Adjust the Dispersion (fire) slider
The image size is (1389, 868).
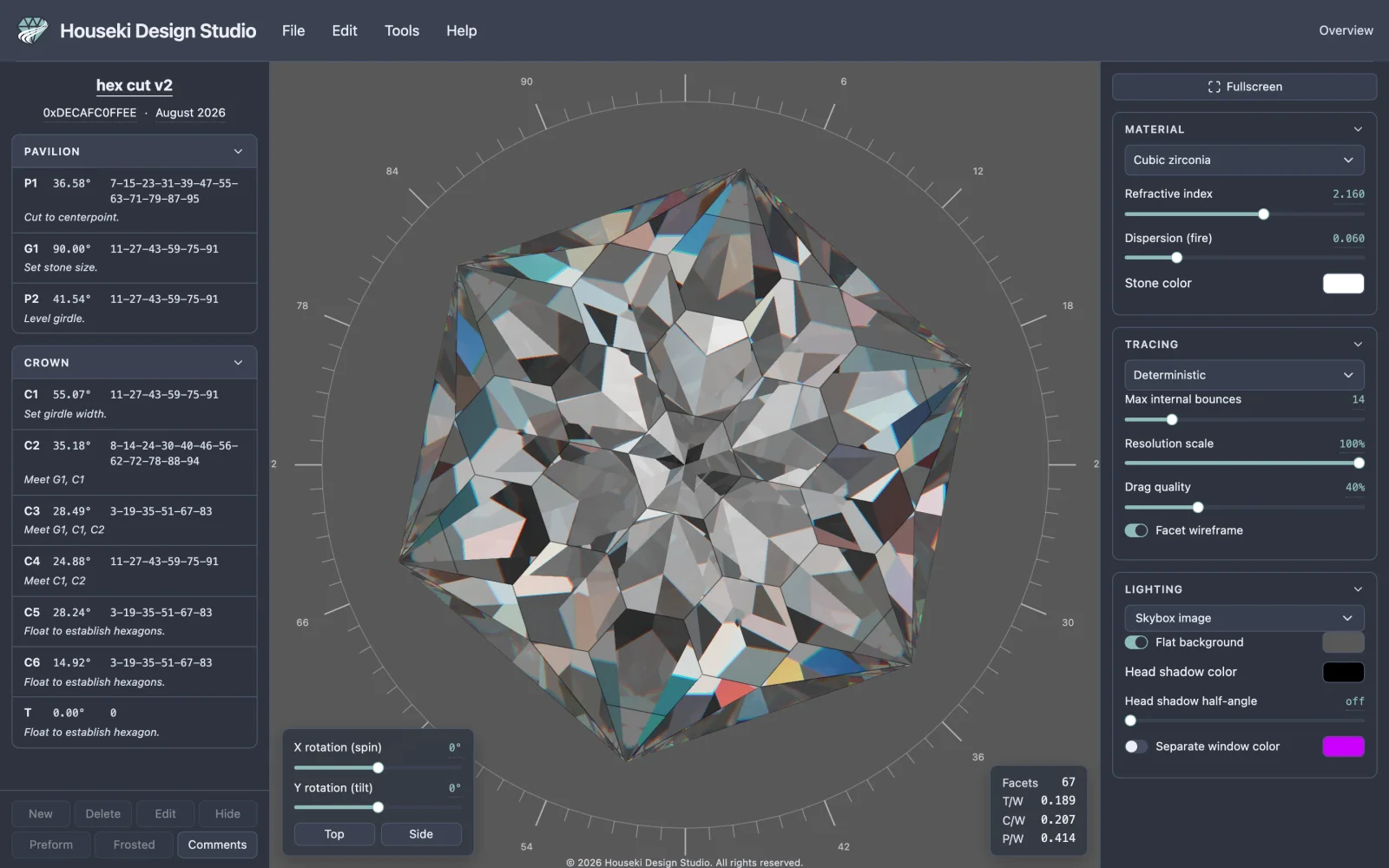(x=1244, y=258)
